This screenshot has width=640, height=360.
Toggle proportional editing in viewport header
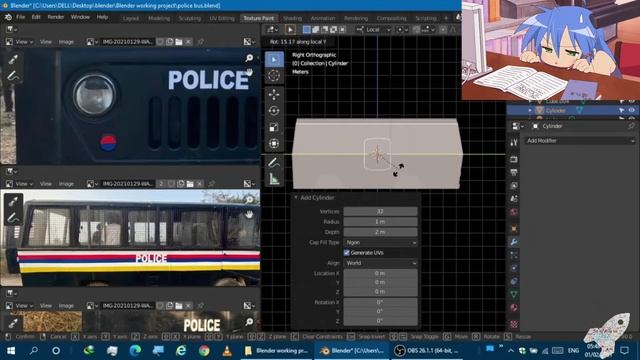click(443, 29)
